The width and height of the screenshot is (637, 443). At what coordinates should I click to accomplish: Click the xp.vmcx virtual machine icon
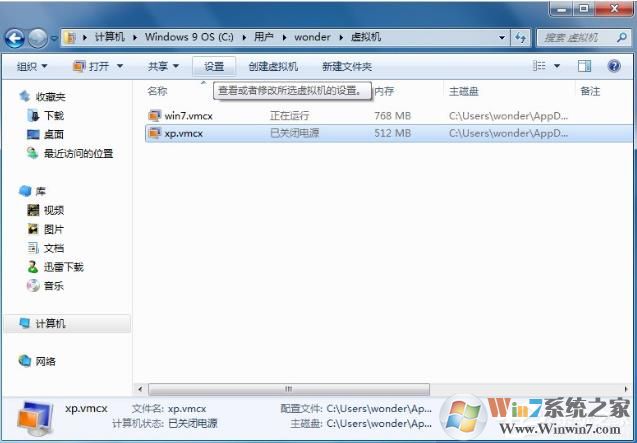[x=154, y=133]
